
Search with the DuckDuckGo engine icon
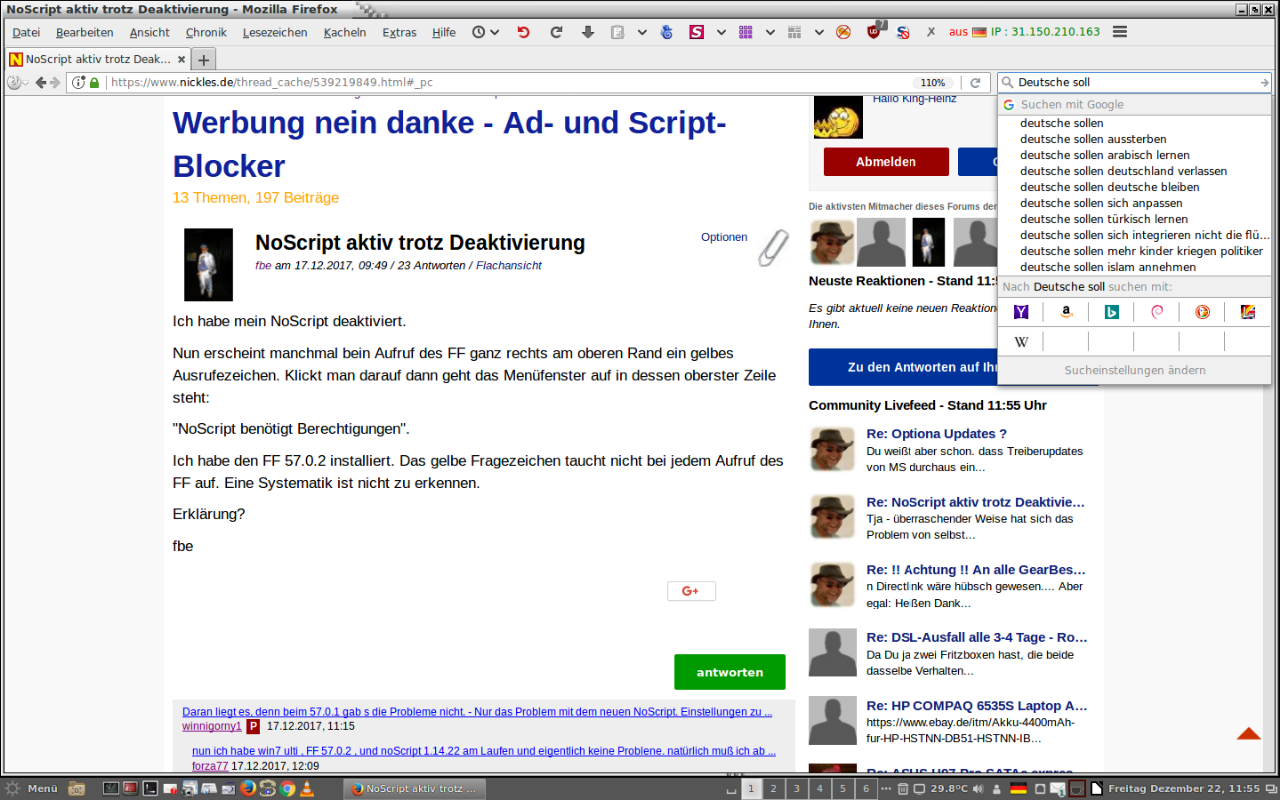coord(1202,312)
